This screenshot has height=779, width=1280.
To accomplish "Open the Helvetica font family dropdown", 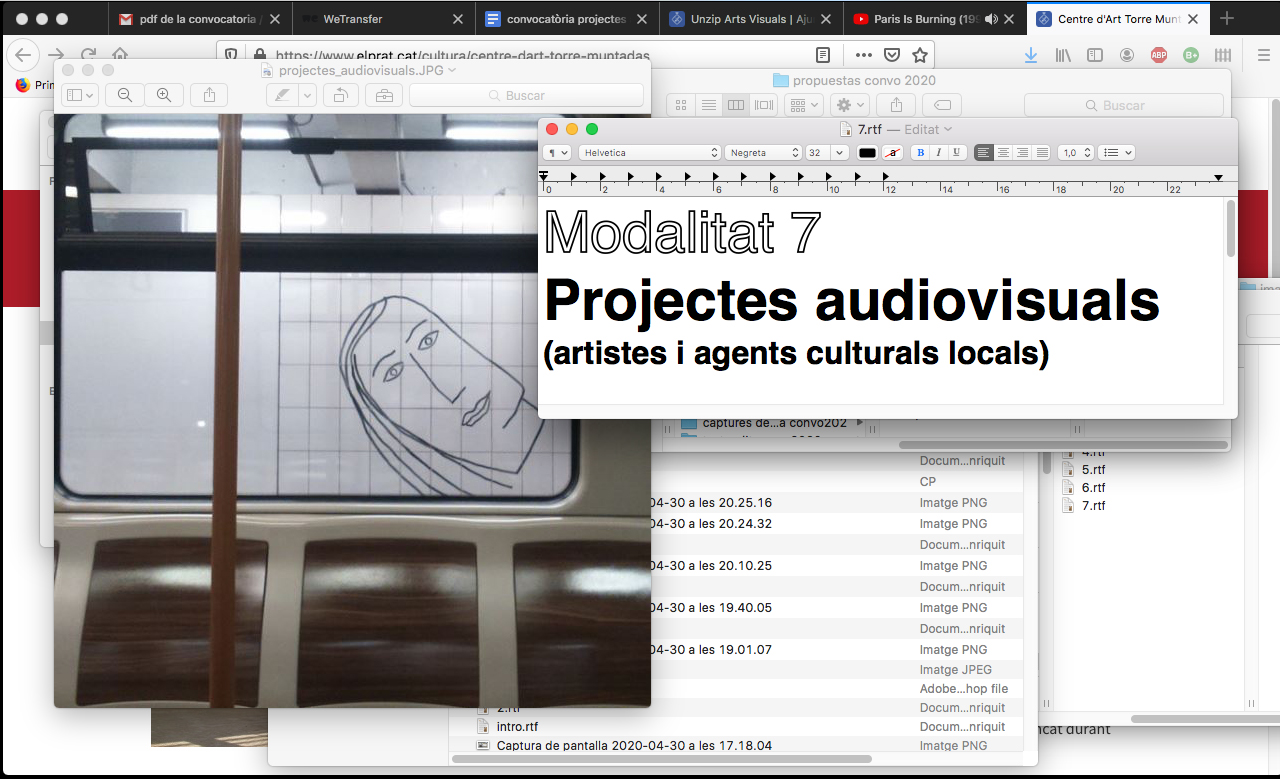I will [649, 153].
